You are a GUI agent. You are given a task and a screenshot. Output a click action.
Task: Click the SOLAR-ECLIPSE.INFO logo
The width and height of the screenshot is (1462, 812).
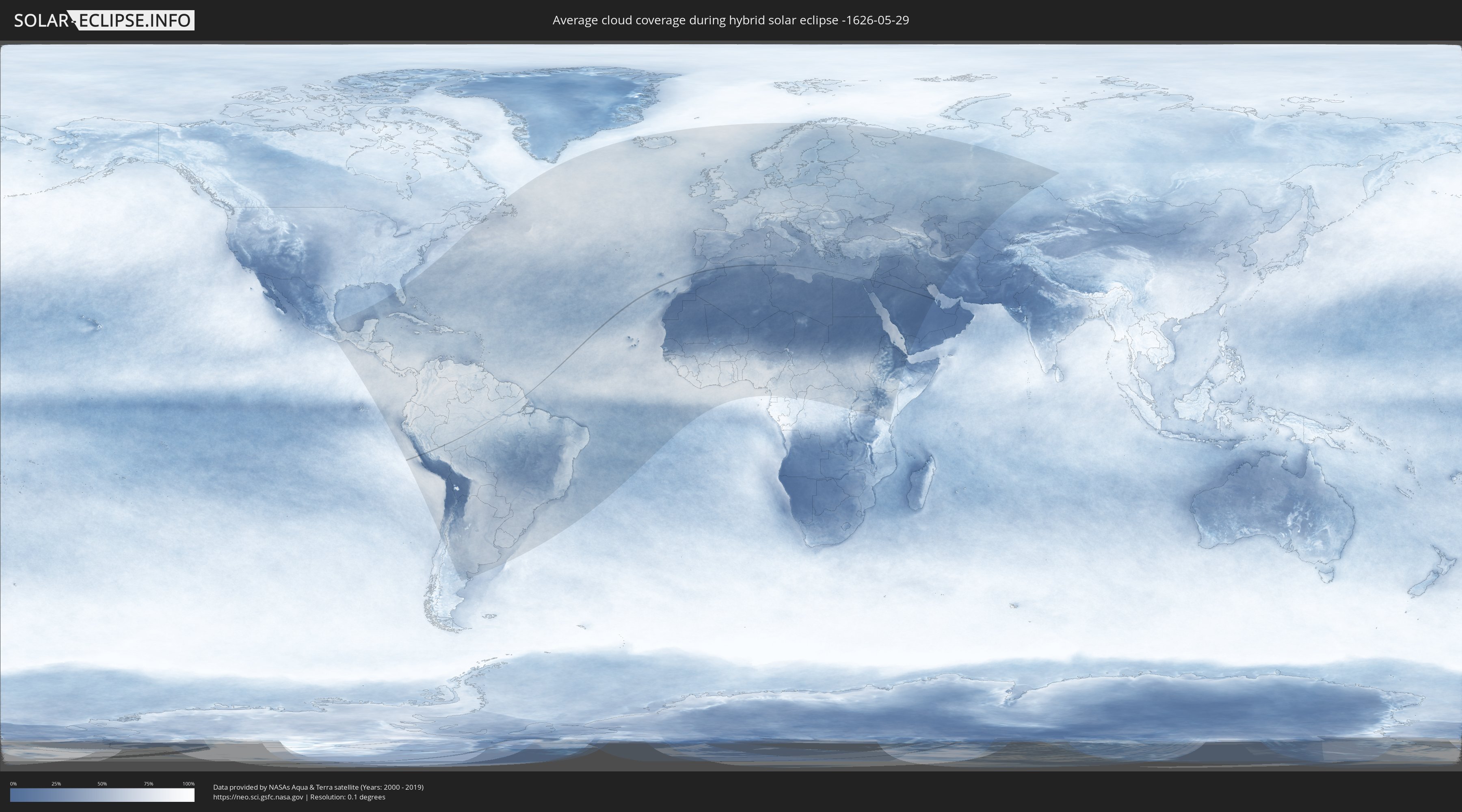tap(104, 20)
